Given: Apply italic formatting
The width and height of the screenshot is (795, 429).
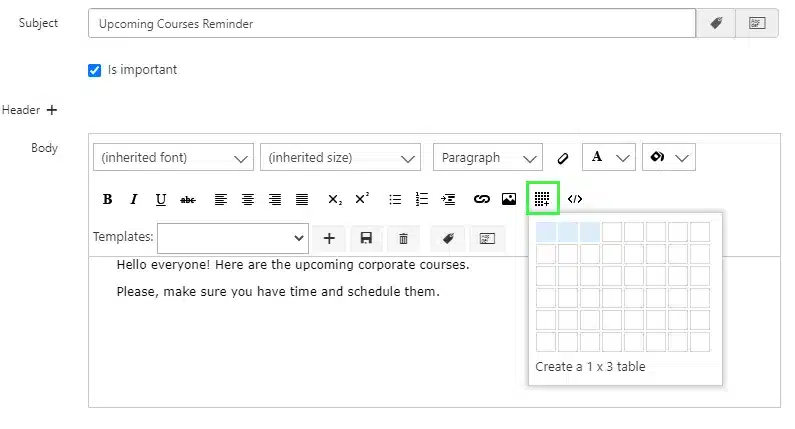Looking at the screenshot, I should click(134, 199).
